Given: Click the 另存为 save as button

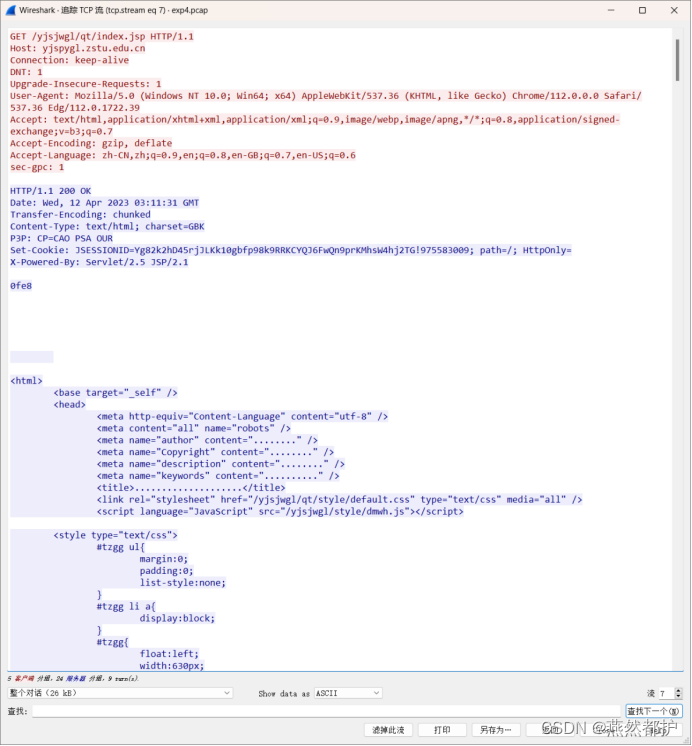Looking at the screenshot, I should [495, 730].
